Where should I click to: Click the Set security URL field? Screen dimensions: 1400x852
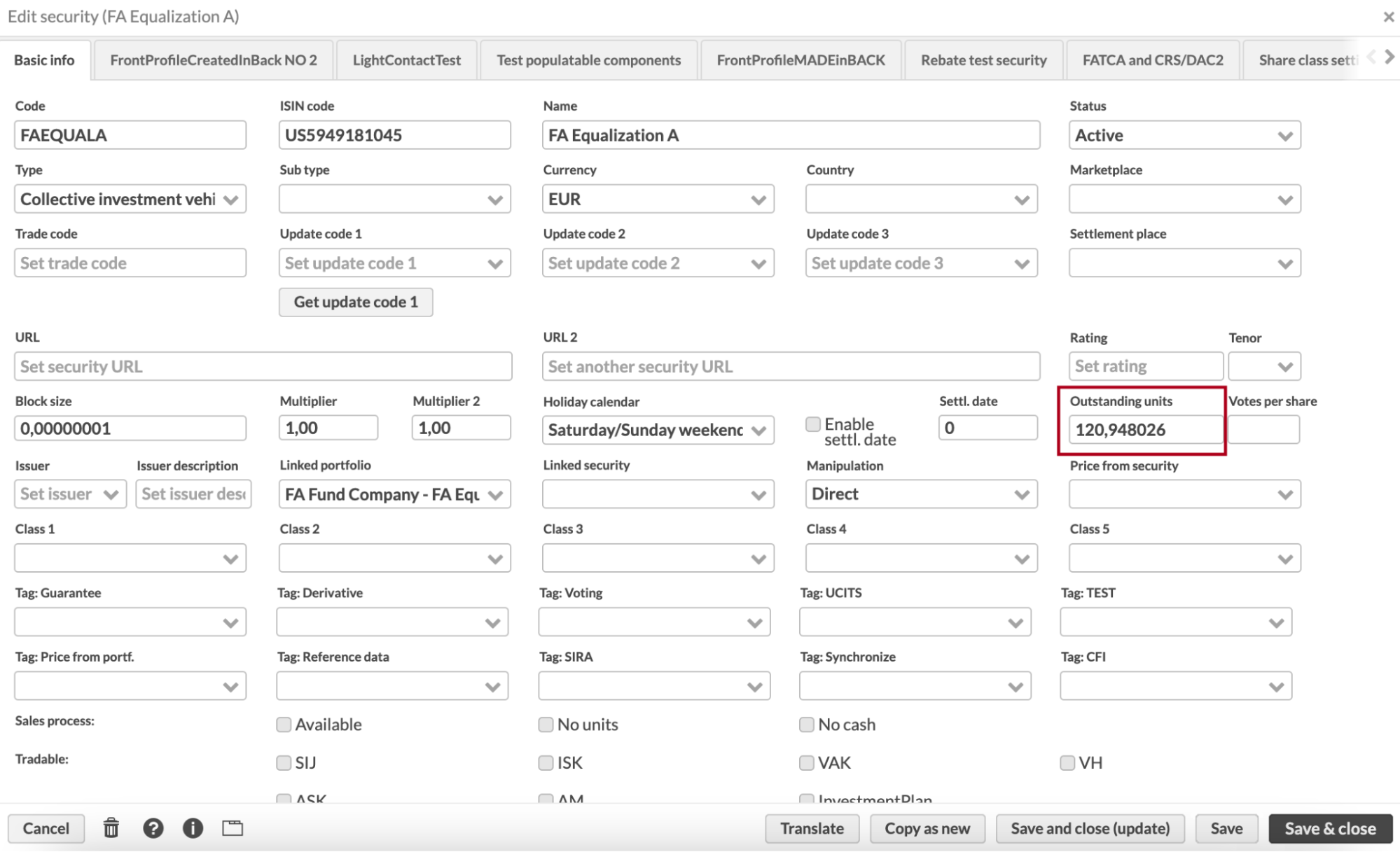tap(263, 366)
